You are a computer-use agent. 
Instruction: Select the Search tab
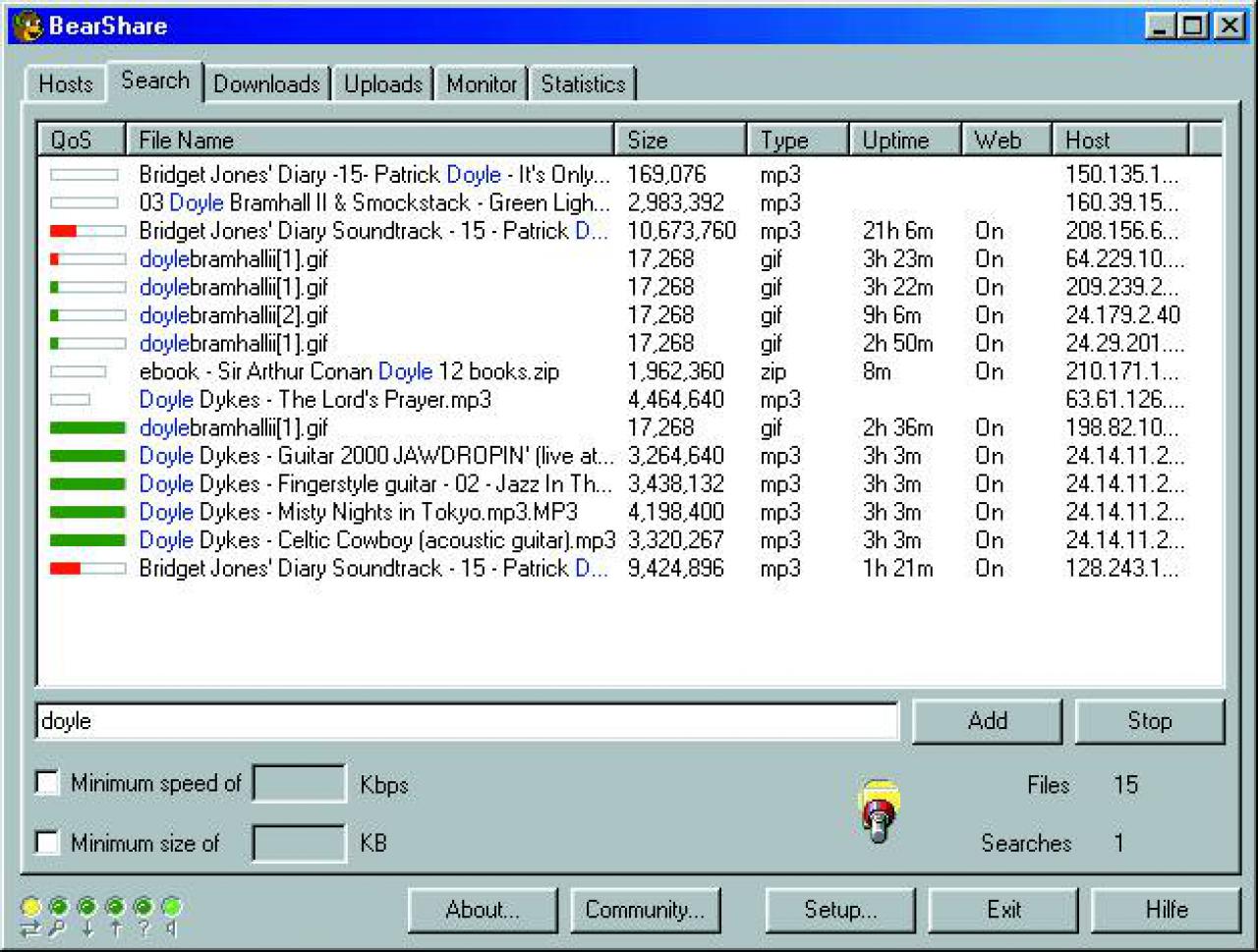(155, 81)
